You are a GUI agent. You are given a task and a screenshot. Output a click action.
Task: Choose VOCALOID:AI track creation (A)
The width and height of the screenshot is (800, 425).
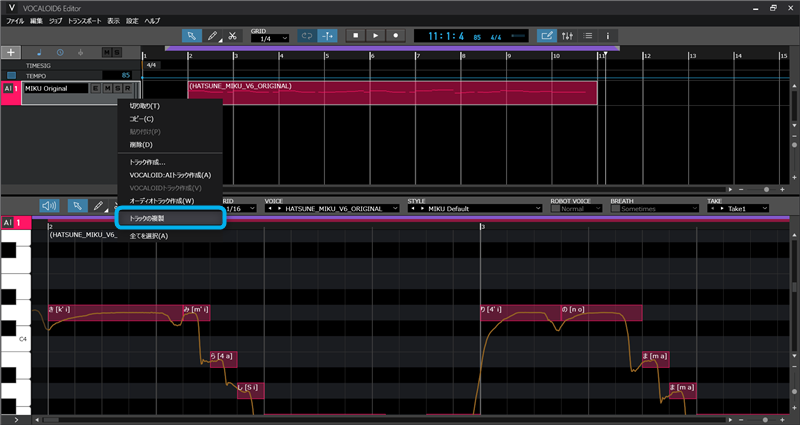(x=170, y=175)
